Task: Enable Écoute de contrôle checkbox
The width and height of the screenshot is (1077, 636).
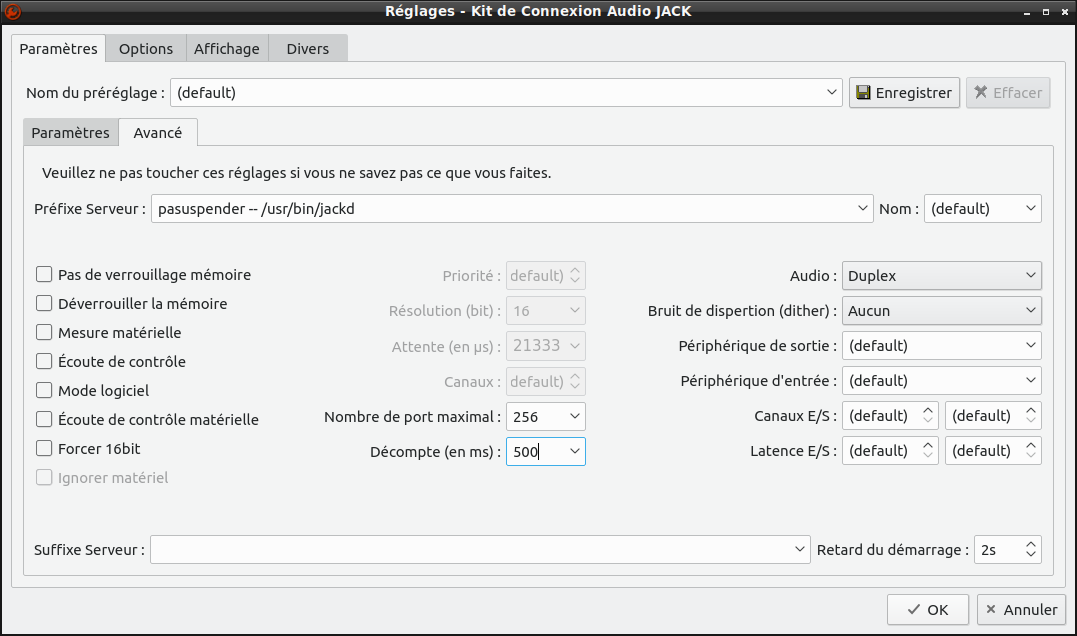Action: coord(44,361)
